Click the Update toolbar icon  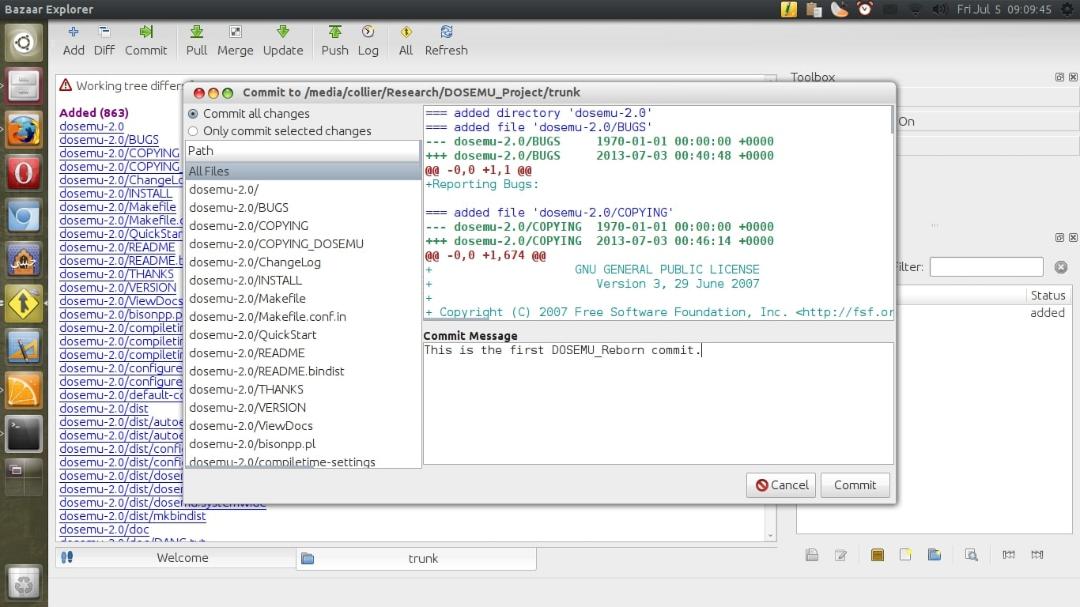282,41
